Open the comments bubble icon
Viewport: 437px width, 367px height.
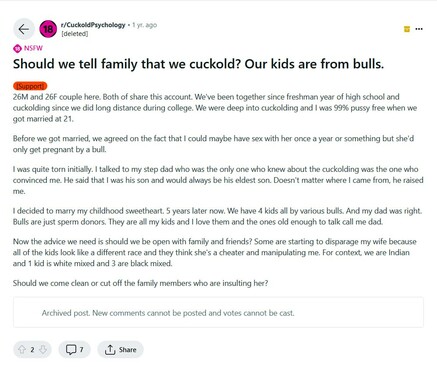coord(71,349)
